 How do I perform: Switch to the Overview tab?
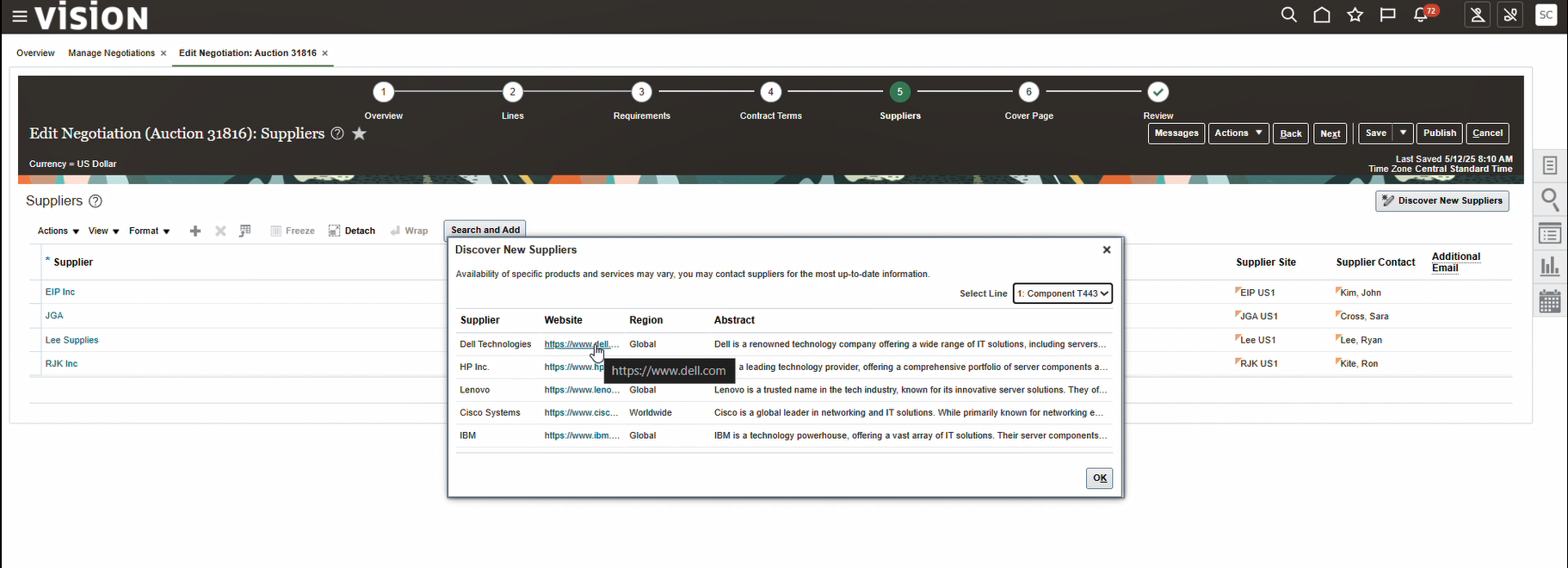pyautogui.click(x=35, y=53)
